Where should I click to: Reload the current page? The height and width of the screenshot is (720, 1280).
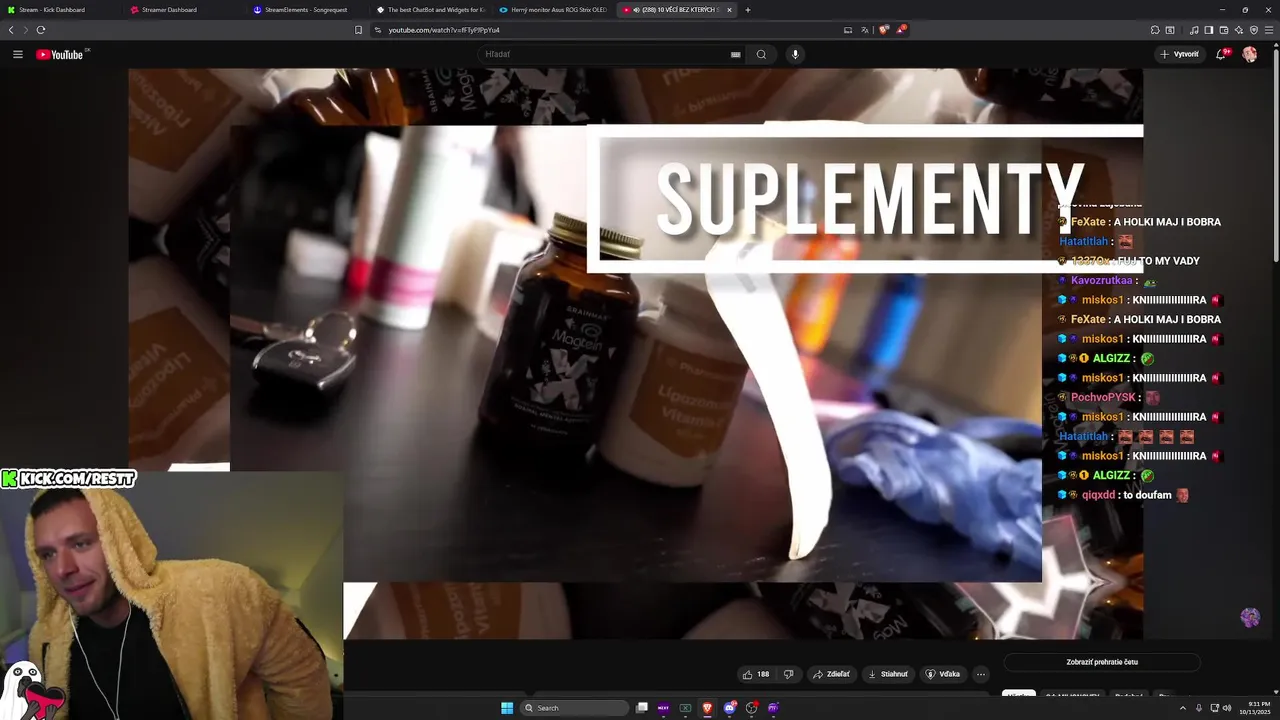point(41,30)
